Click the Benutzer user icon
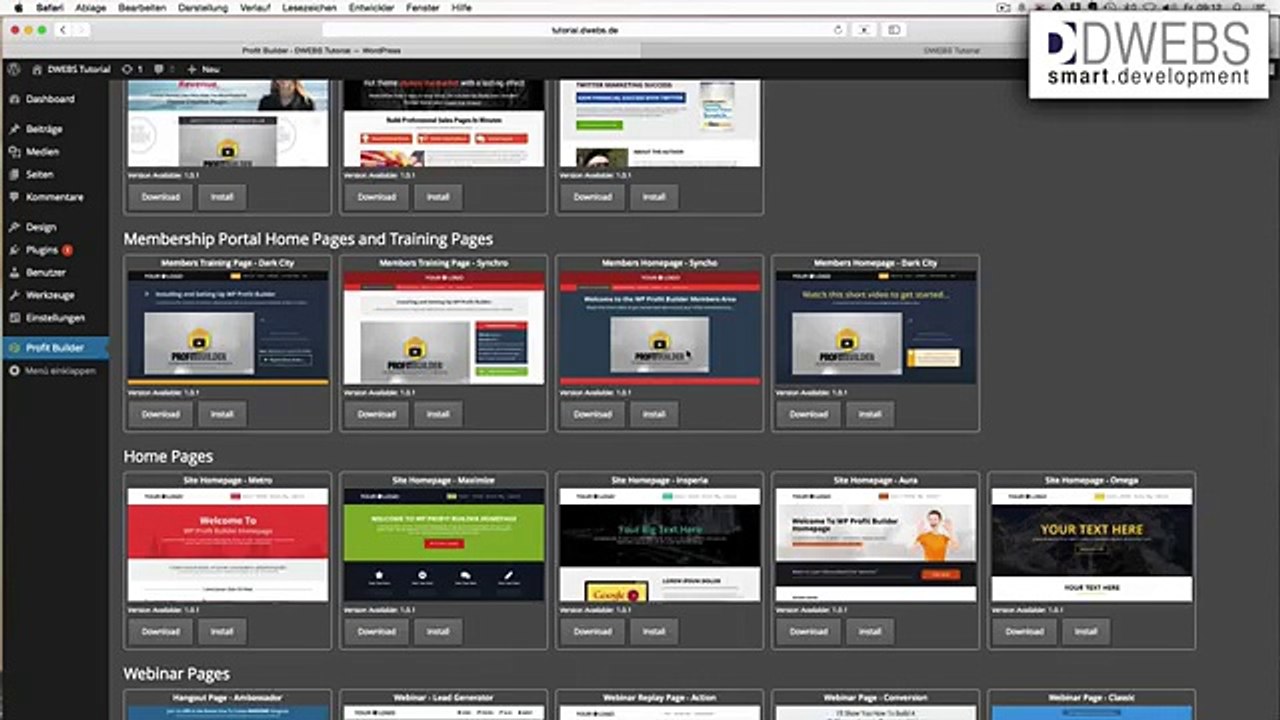This screenshot has height=720, width=1280. point(15,272)
